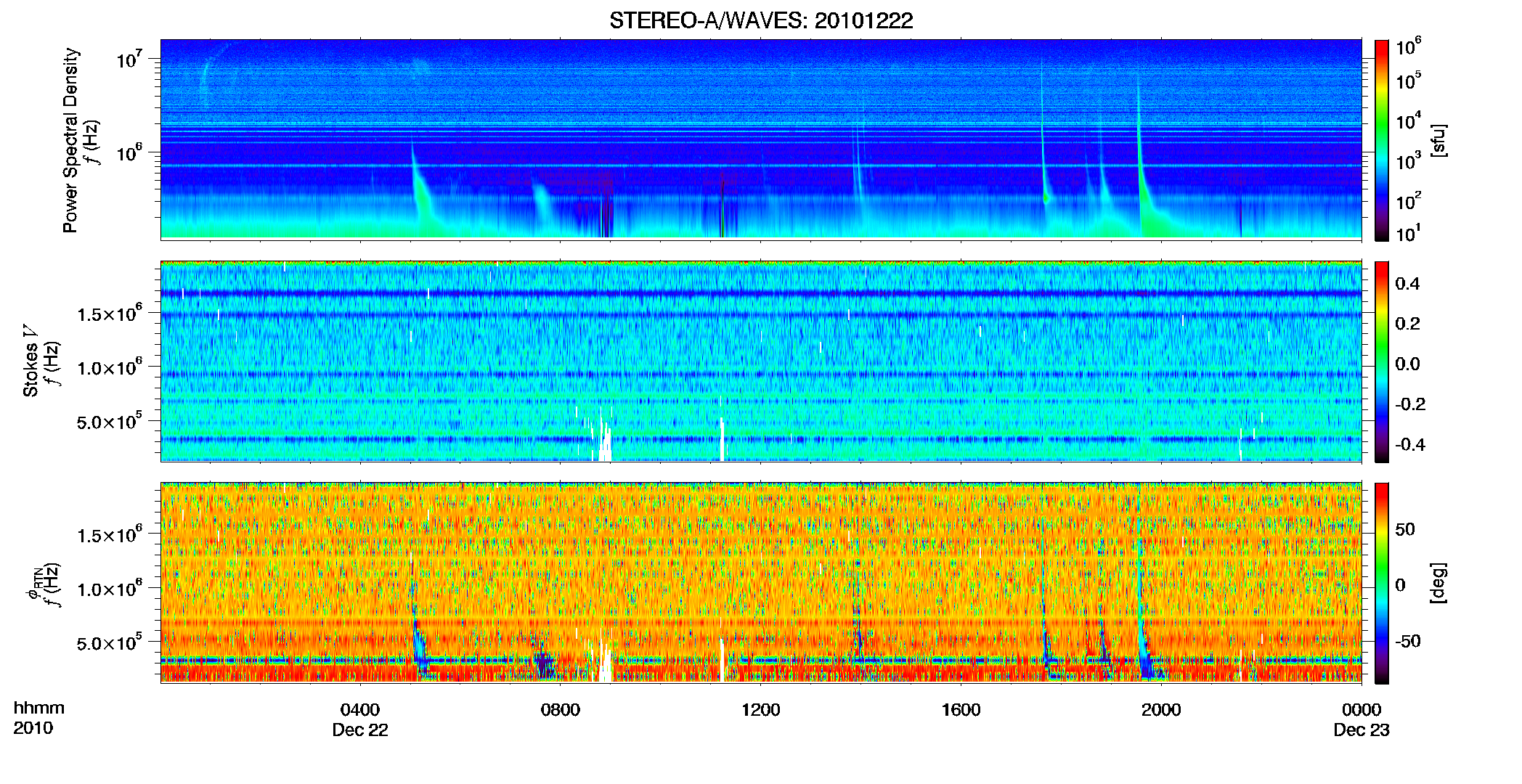The height and width of the screenshot is (784, 1522).
Task: Click the 0.4 tick on Stokes colorbar
Action: pyautogui.click(x=1407, y=284)
